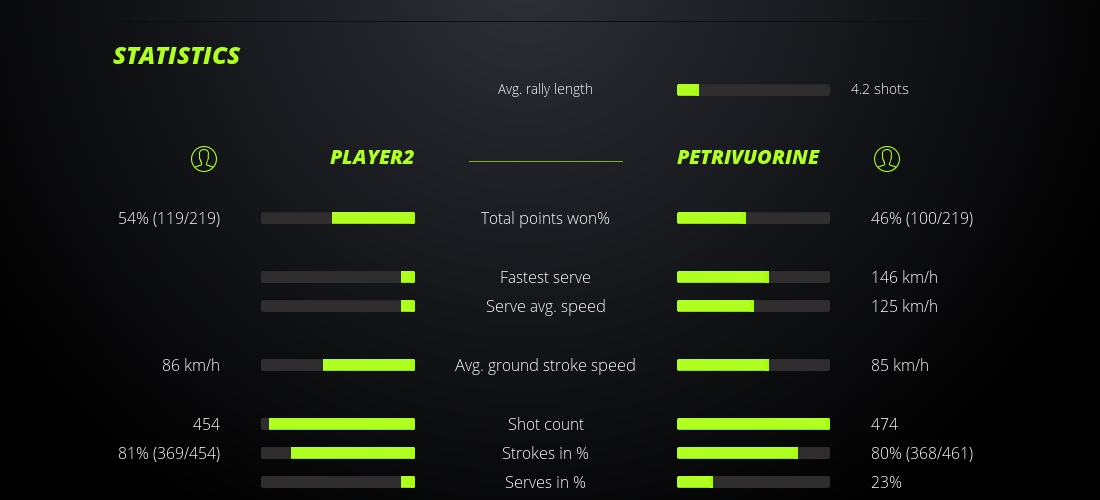This screenshot has width=1100, height=500.
Task: Select the PLAYER2 name heading
Action: 372,157
